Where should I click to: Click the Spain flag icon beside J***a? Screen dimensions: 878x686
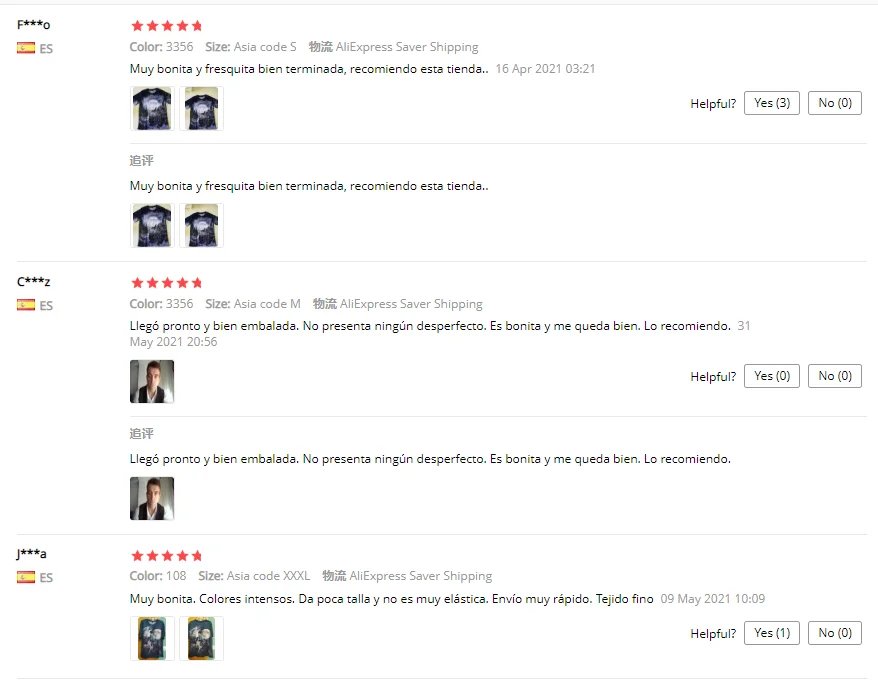(26, 577)
